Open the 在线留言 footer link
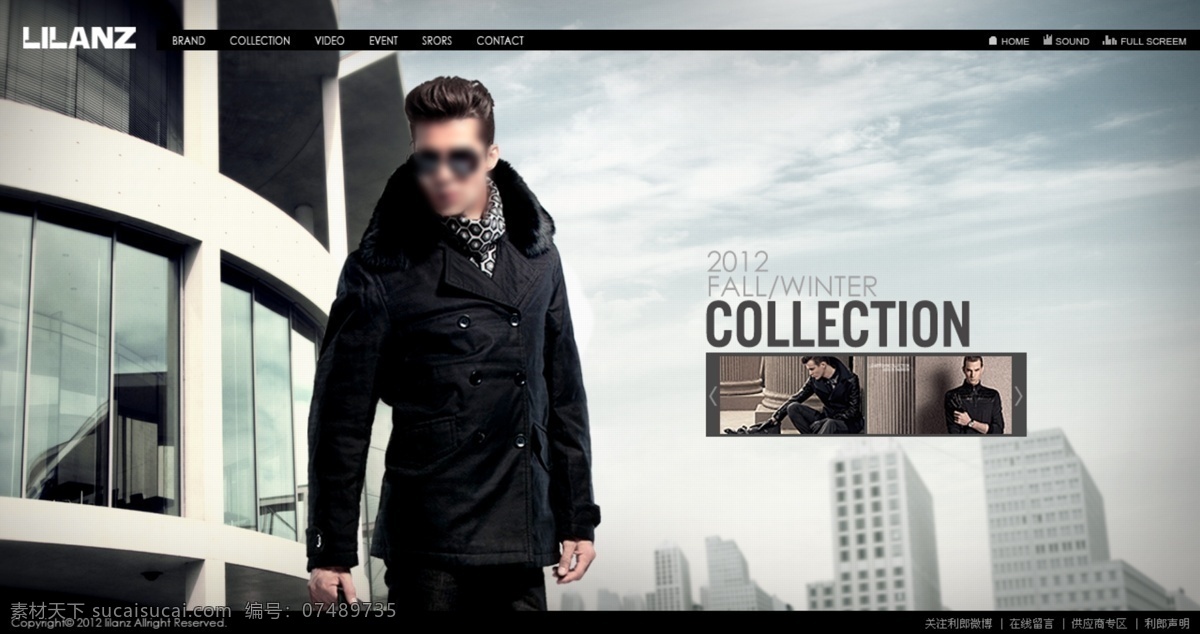The height and width of the screenshot is (634, 1200). point(1031,624)
